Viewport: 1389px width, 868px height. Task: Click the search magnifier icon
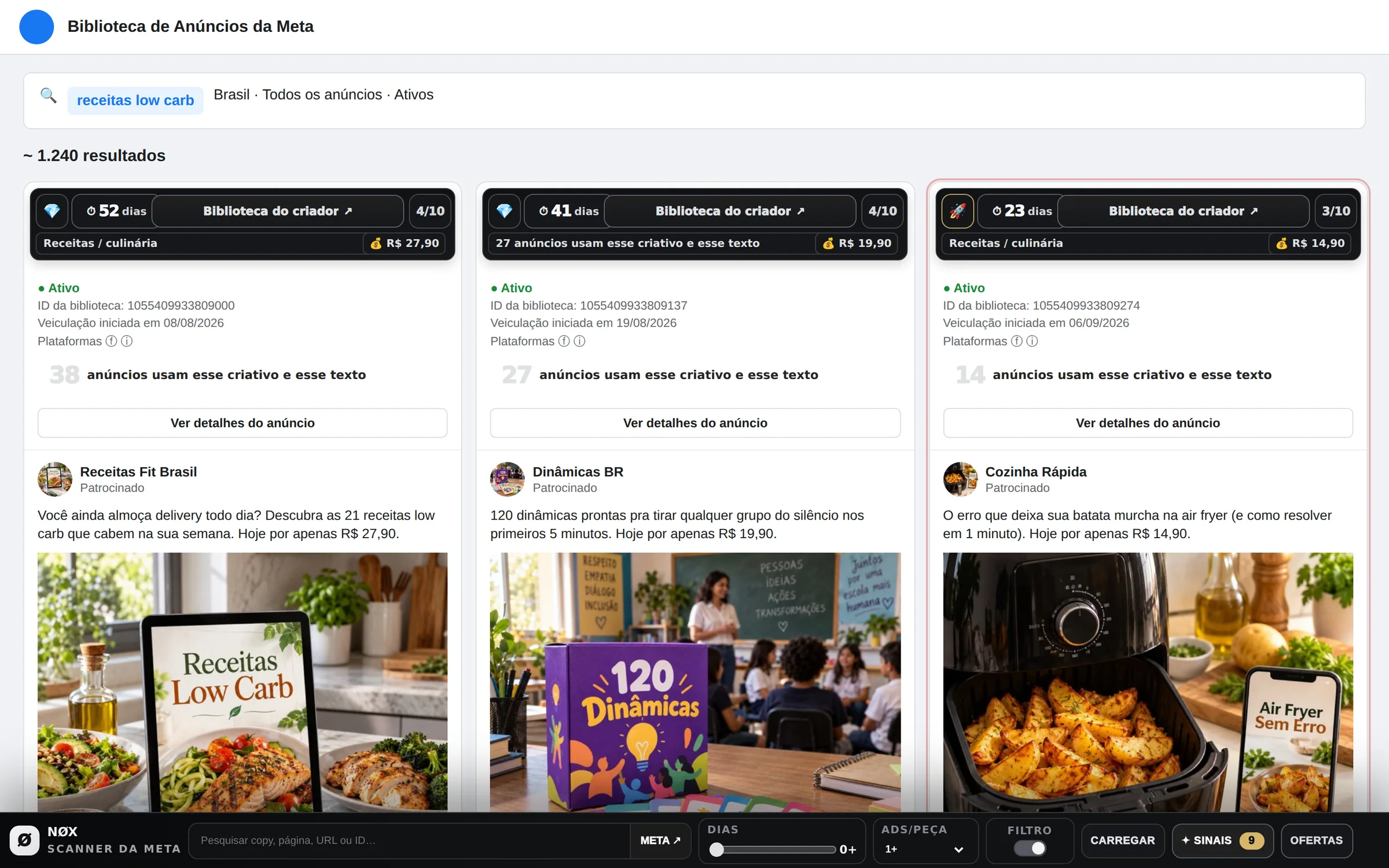[x=49, y=95]
